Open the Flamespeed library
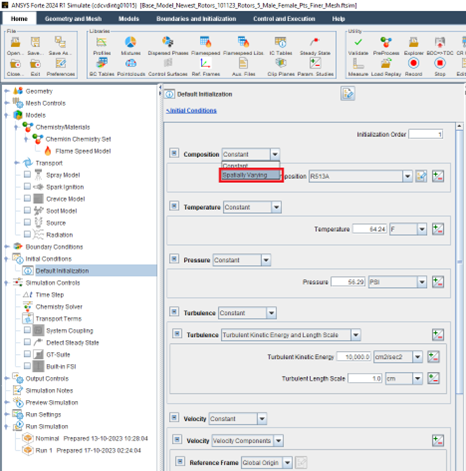This screenshot has height=471, width=466. pyautogui.click(x=205, y=43)
